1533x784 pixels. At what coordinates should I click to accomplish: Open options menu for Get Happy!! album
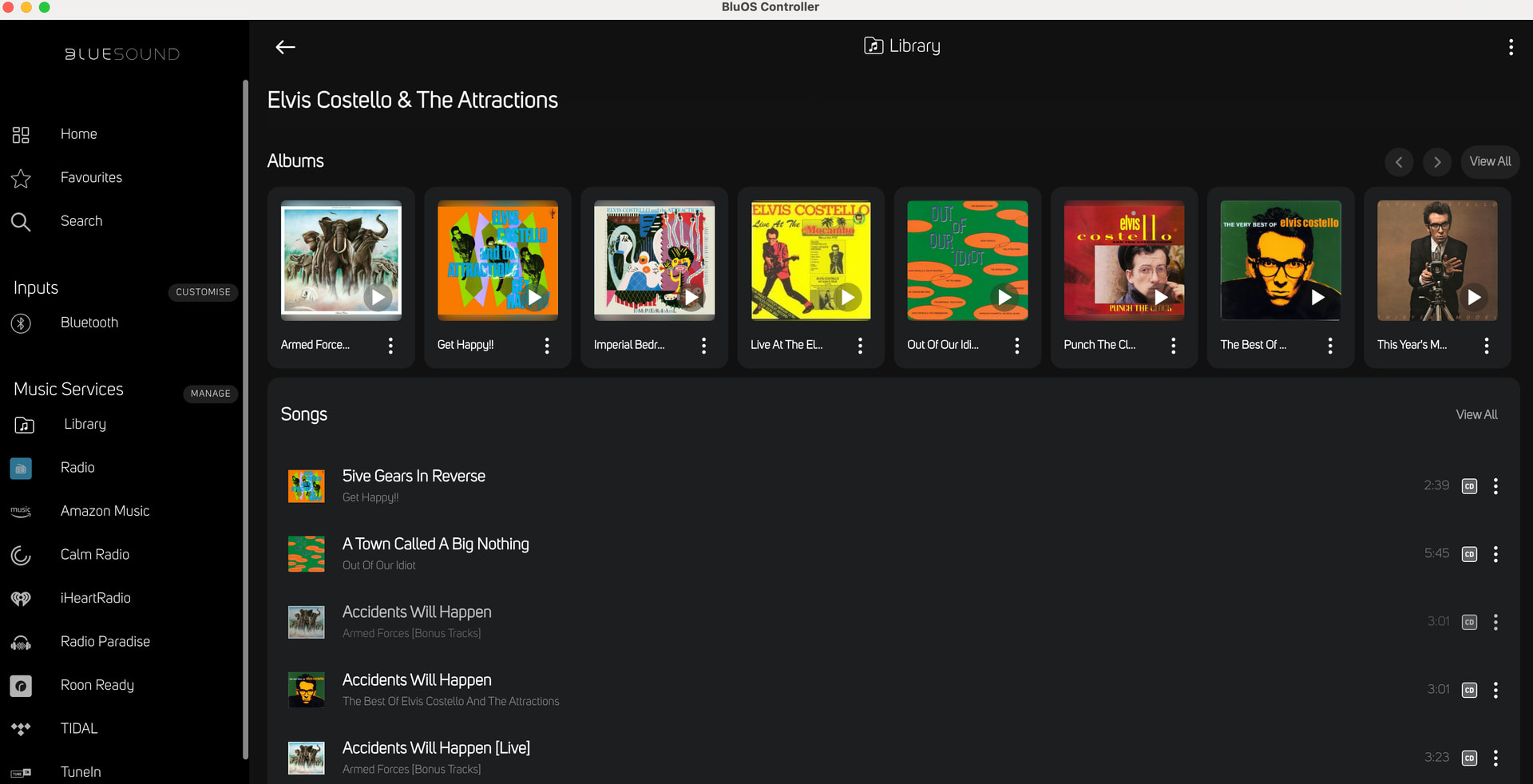click(x=547, y=346)
